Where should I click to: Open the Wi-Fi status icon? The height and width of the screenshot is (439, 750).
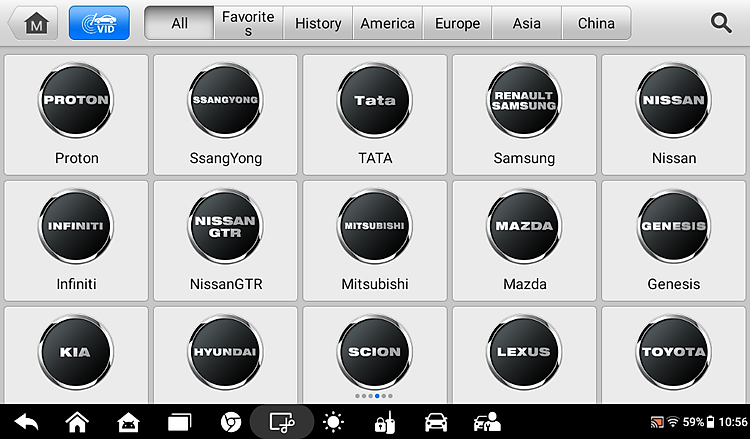coord(673,422)
